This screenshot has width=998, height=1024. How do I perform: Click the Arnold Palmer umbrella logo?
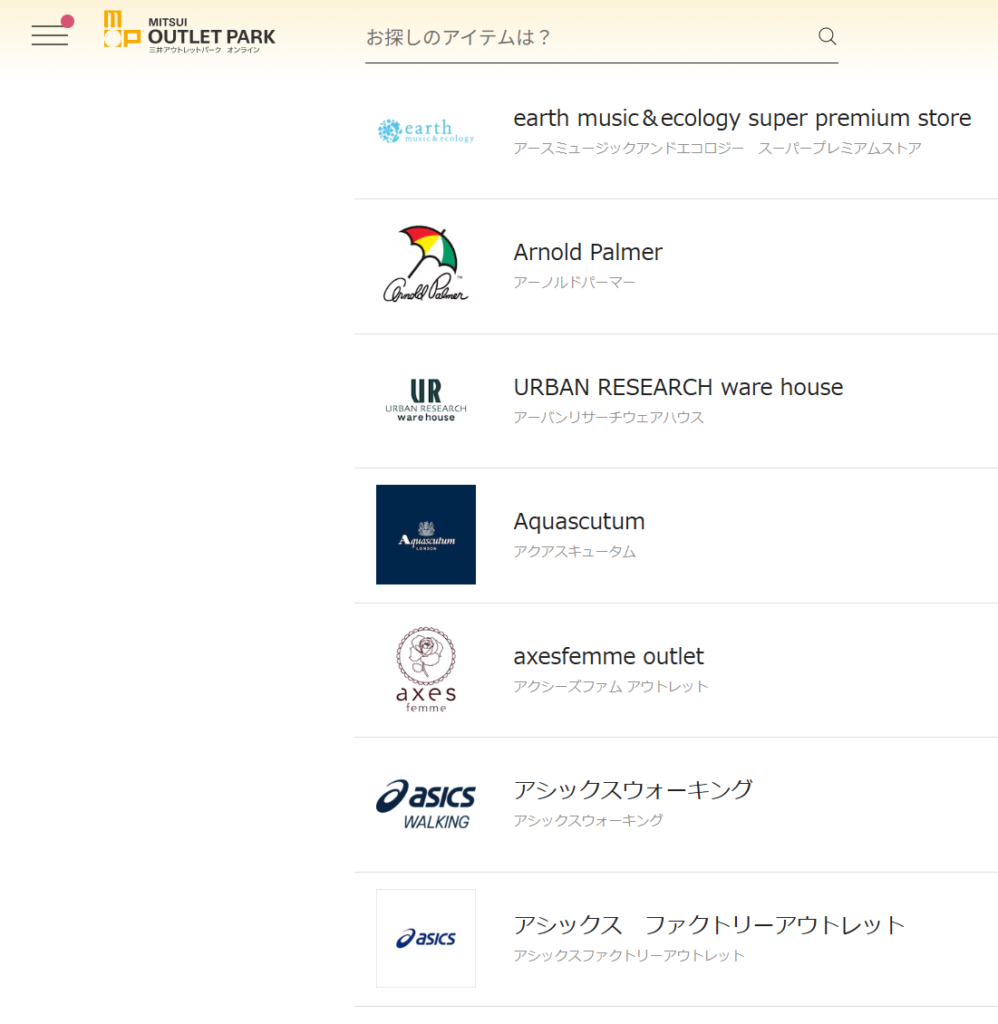(426, 264)
